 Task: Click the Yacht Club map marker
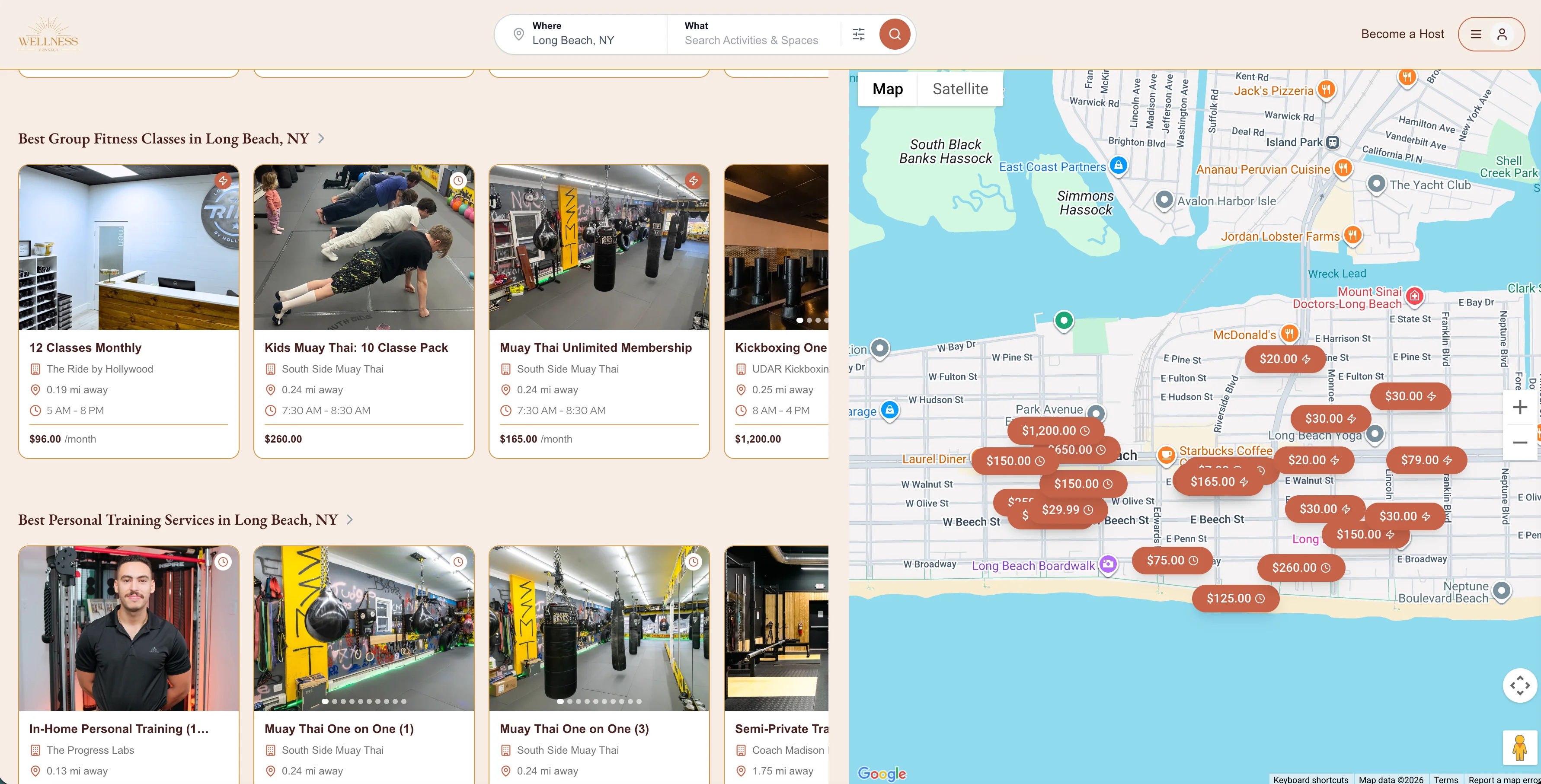coord(1376,184)
